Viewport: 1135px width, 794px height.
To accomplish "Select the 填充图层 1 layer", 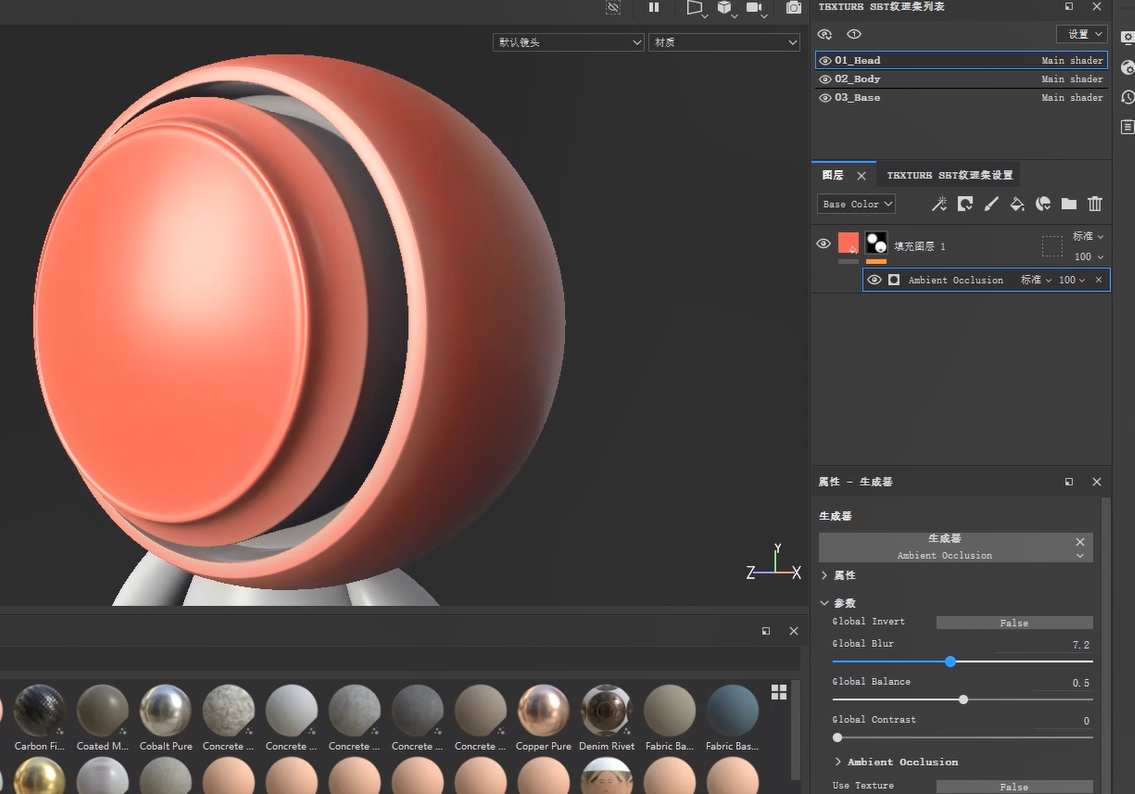I will pos(962,246).
